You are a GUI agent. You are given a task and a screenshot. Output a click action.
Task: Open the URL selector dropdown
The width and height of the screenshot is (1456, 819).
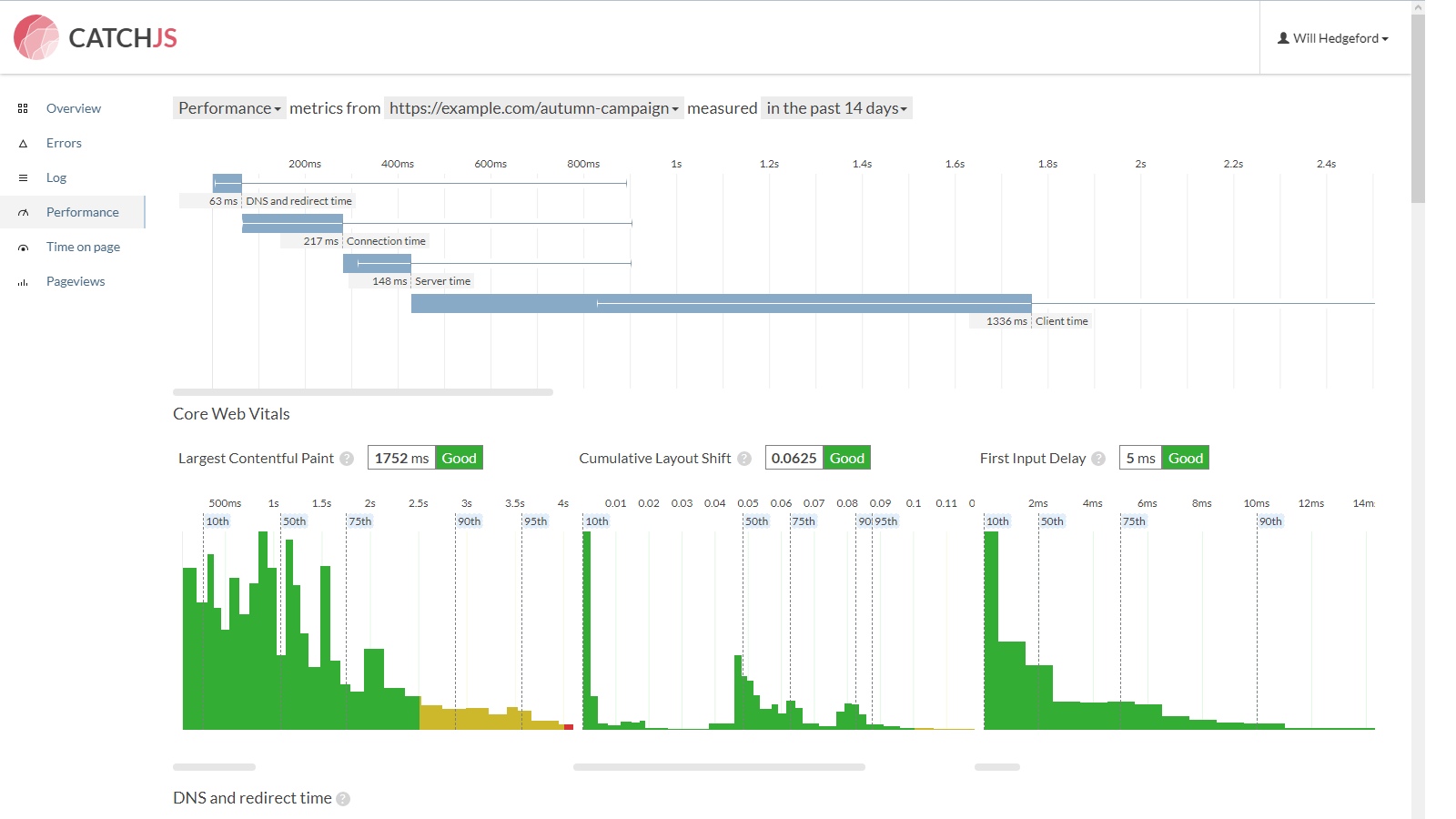(x=534, y=108)
